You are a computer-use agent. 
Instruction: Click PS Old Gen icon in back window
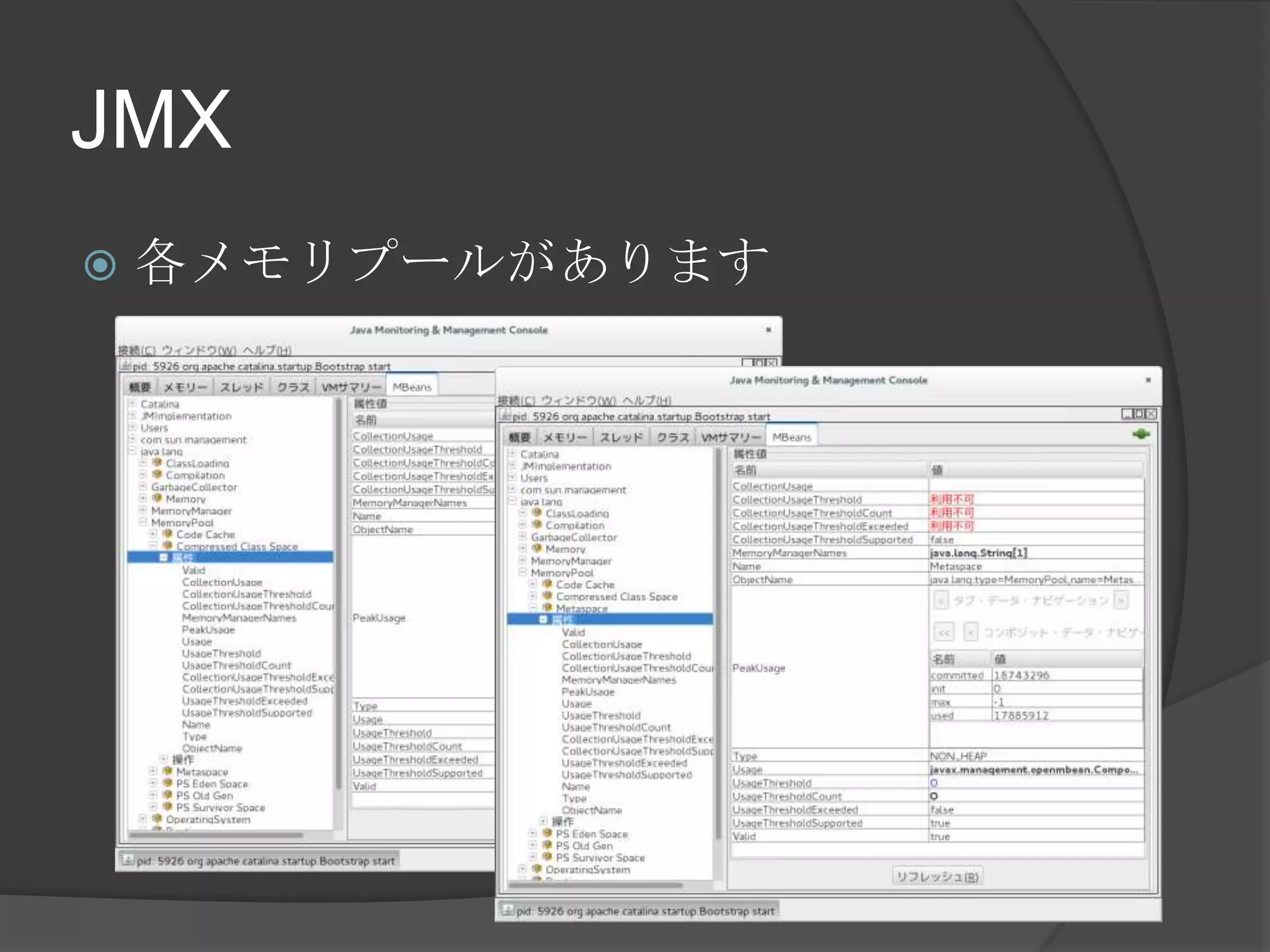point(168,795)
